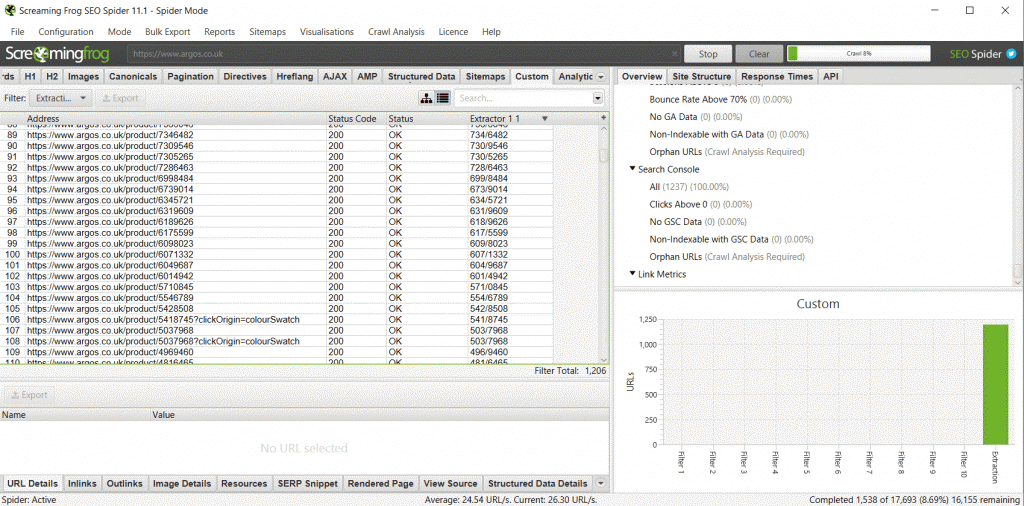The image size is (1024, 506).
Task: Show more bottom tabs dropdown arrow
Action: pos(601,484)
